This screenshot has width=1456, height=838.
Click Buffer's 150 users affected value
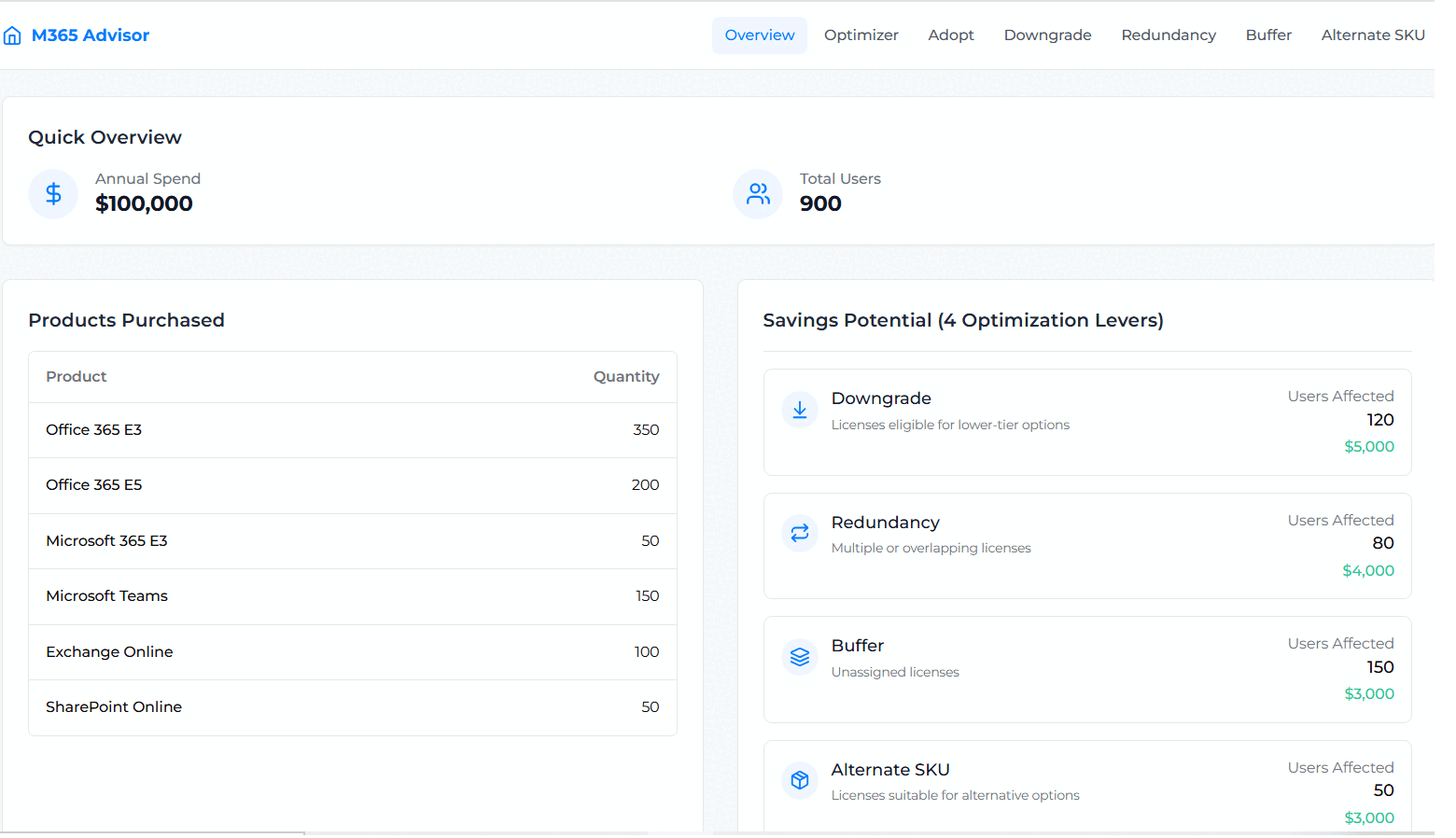click(x=1380, y=668)
